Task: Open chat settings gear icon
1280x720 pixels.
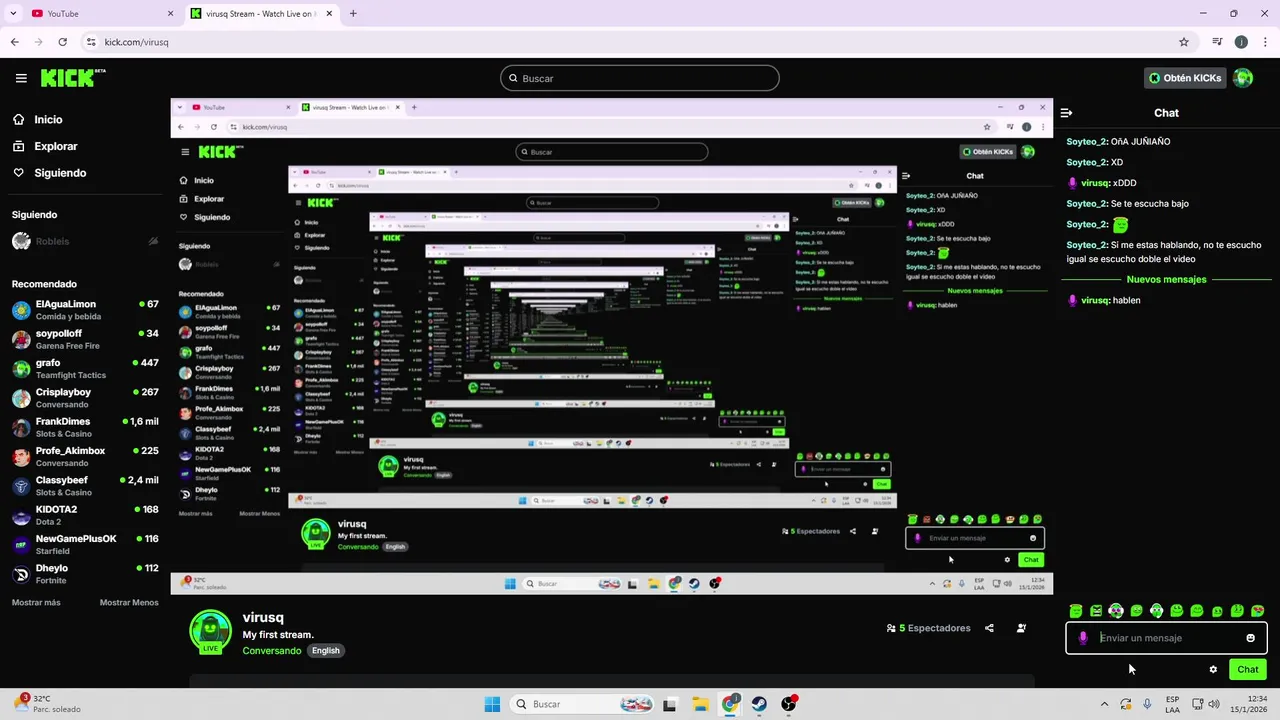Action: (1213, 670)
